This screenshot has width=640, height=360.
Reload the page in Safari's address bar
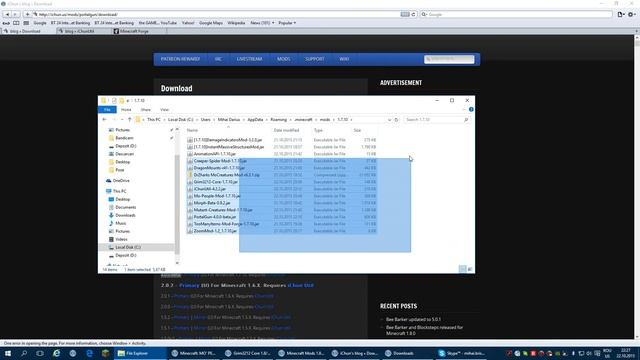click(413, 14)
